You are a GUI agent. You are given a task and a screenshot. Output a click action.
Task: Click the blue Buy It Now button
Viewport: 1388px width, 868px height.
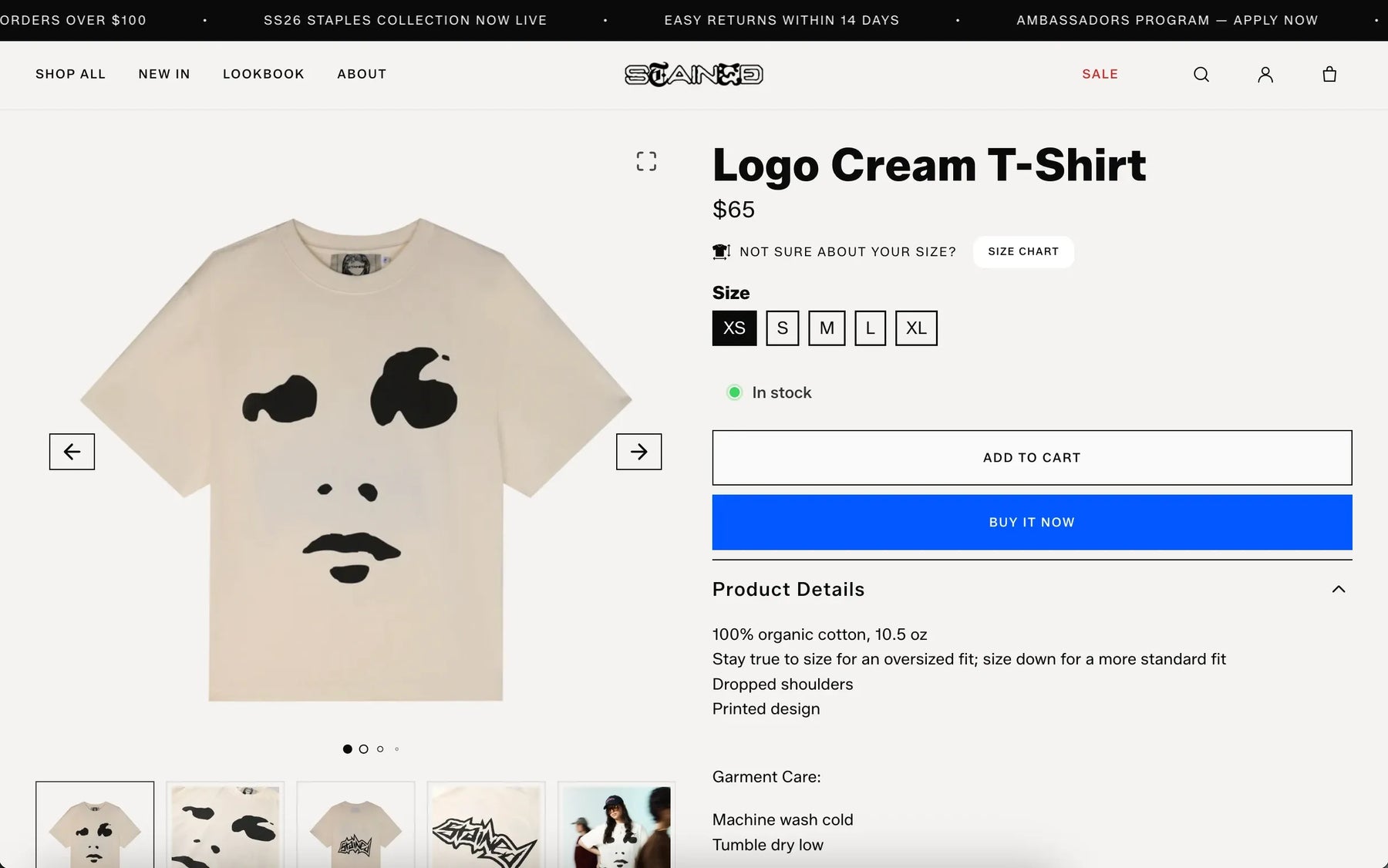(x=1032, y=523)
